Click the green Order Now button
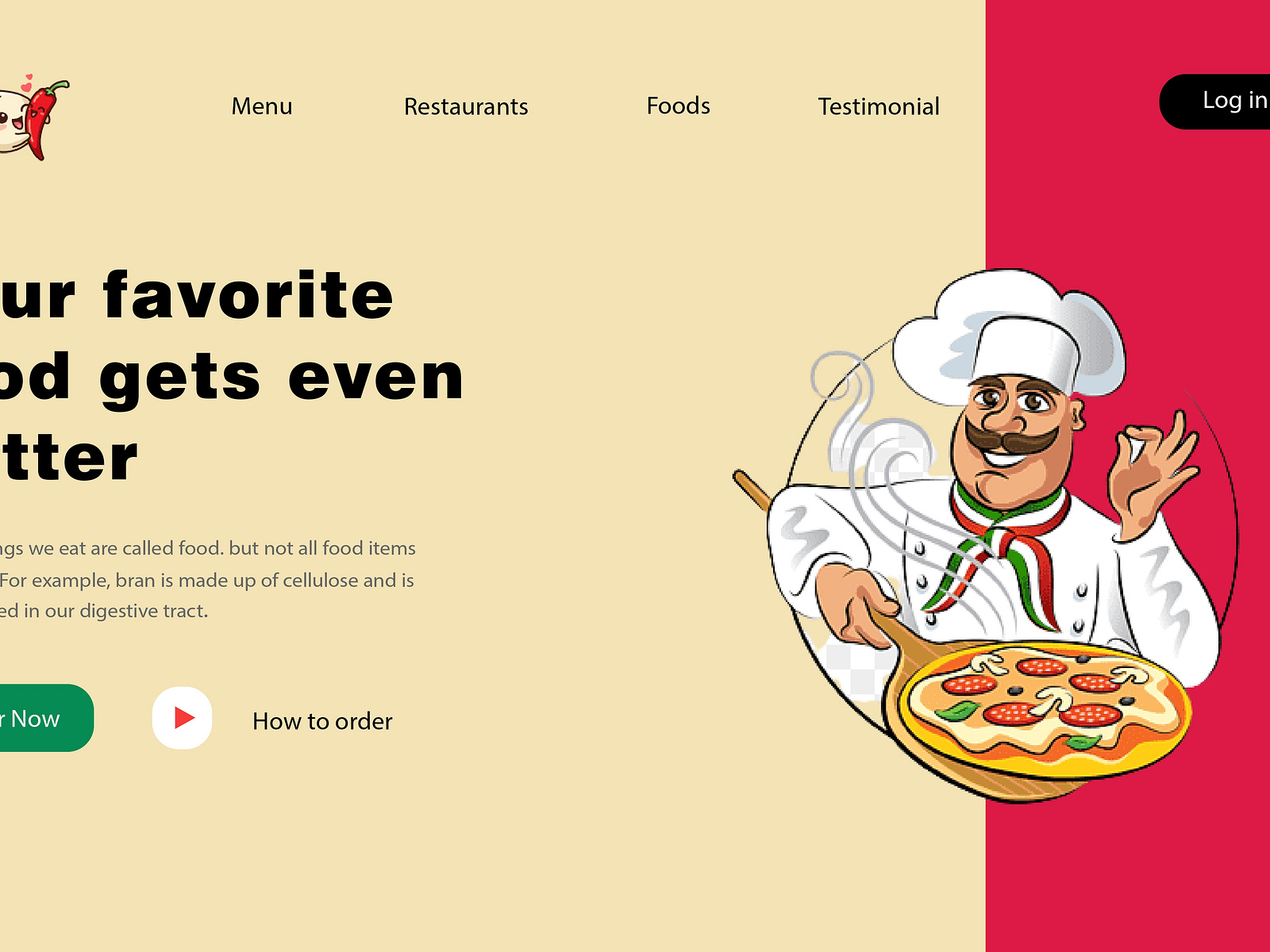The height and width of the screenshot is (952, 1270). (46, 718)
